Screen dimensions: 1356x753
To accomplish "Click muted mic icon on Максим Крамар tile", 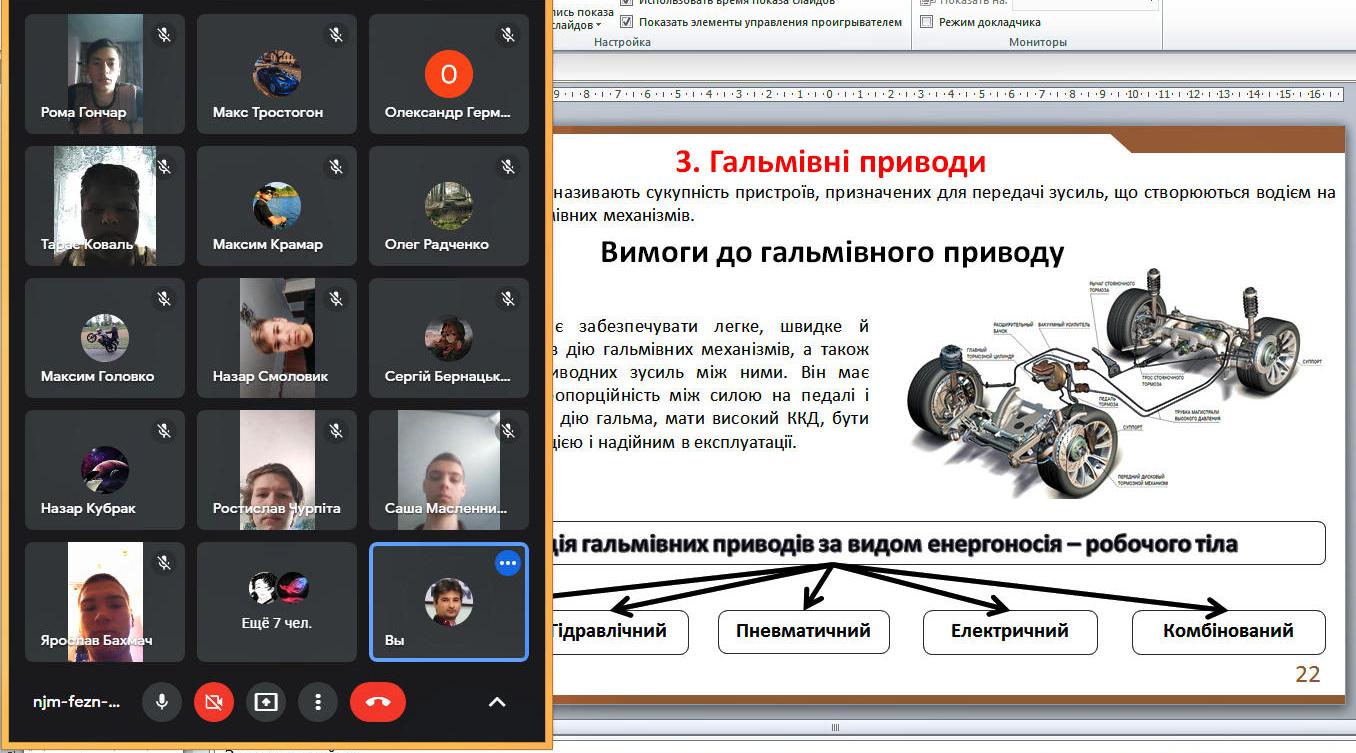I will (336, 167).
